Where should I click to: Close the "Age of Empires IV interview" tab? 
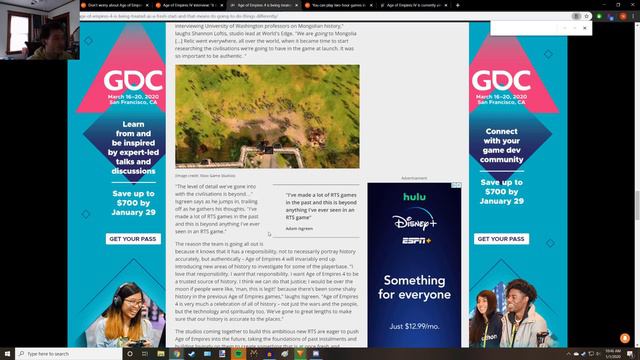pyautogui.click(x=222, y=5)
